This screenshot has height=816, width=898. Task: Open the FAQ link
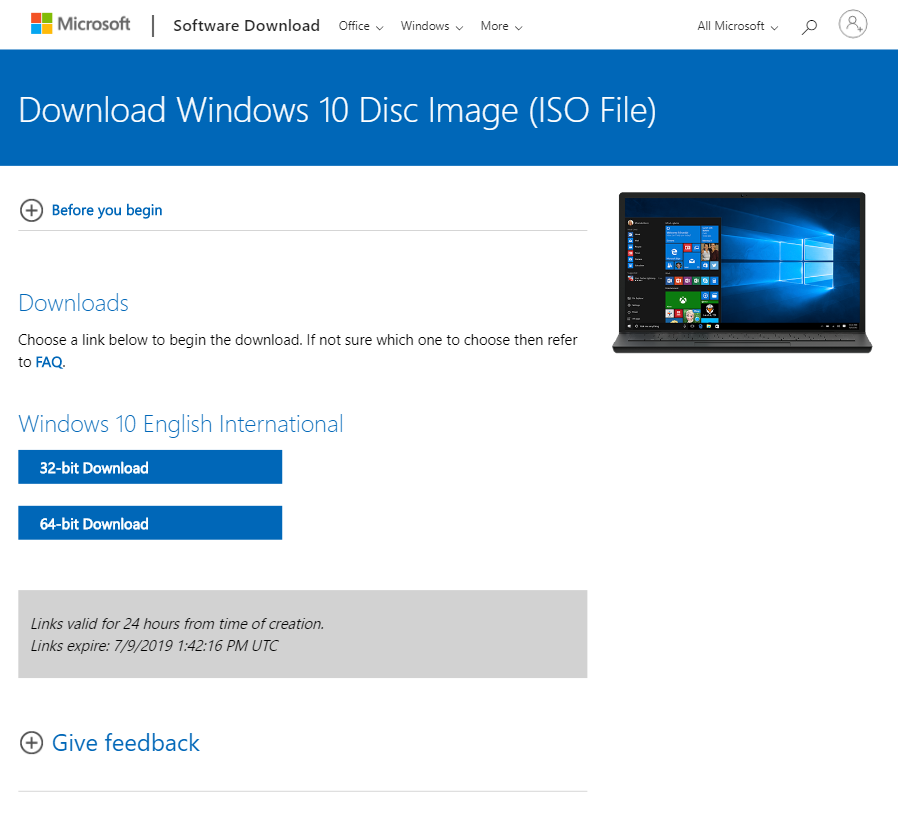coord(49,362)
